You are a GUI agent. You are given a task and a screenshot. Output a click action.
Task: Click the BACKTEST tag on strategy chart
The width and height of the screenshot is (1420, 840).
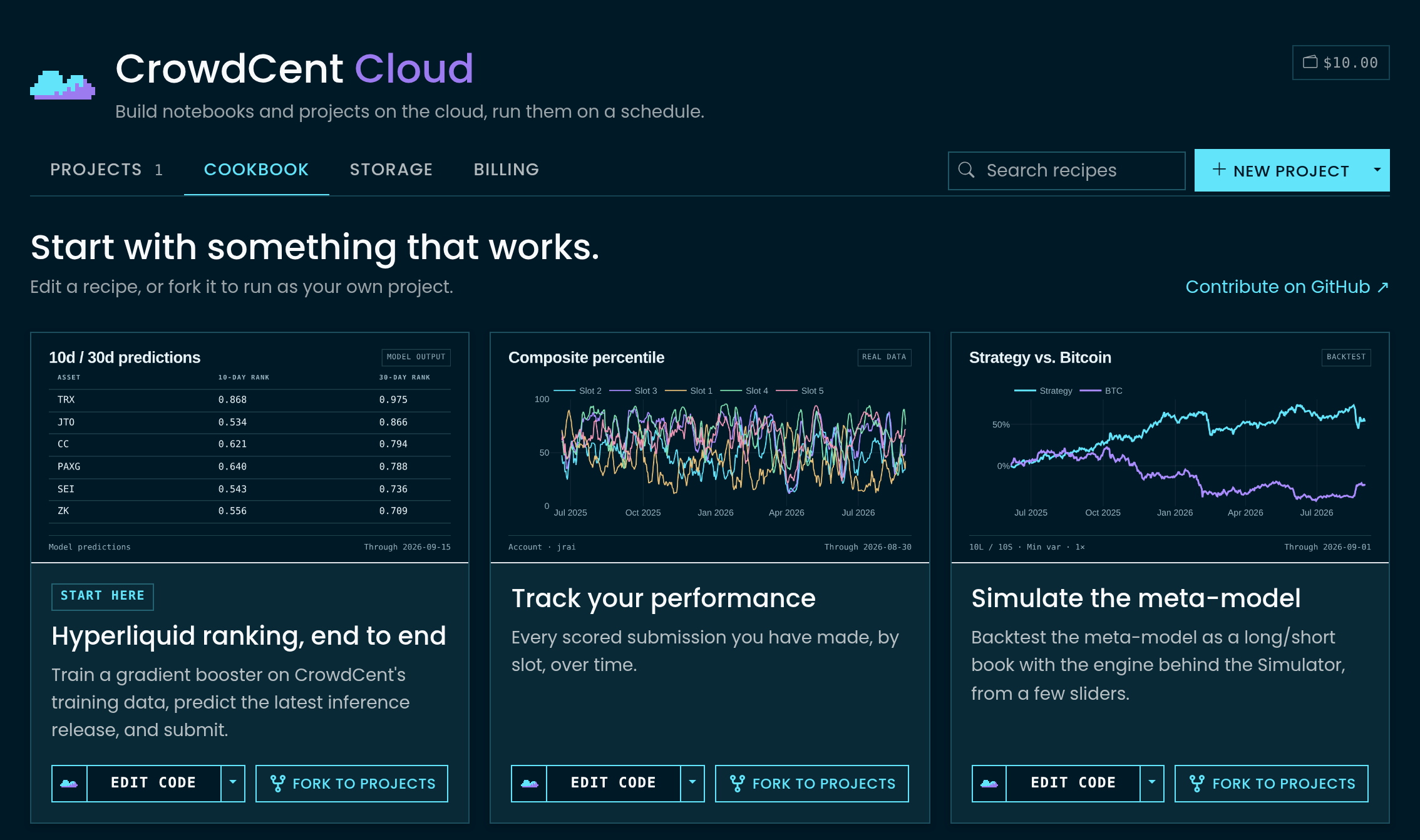1346,357
